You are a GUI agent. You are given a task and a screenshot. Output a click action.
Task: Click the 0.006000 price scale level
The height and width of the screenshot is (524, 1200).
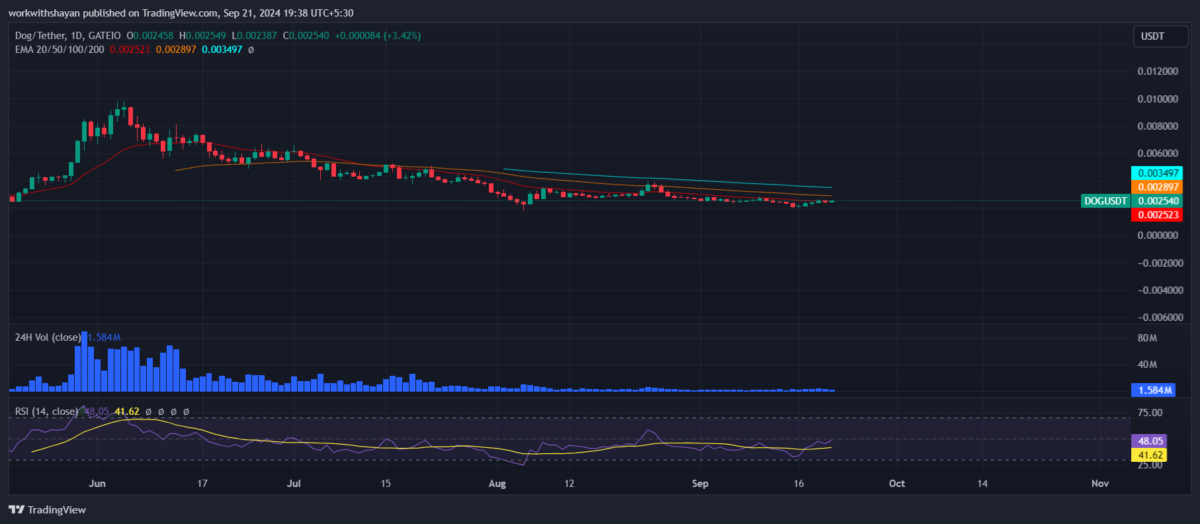(1157, 153)
